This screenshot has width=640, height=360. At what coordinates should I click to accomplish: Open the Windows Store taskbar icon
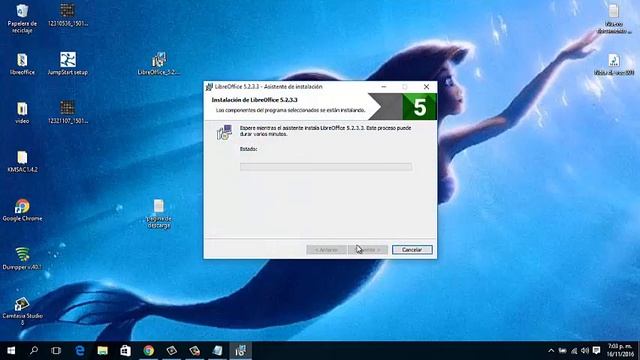125,351
